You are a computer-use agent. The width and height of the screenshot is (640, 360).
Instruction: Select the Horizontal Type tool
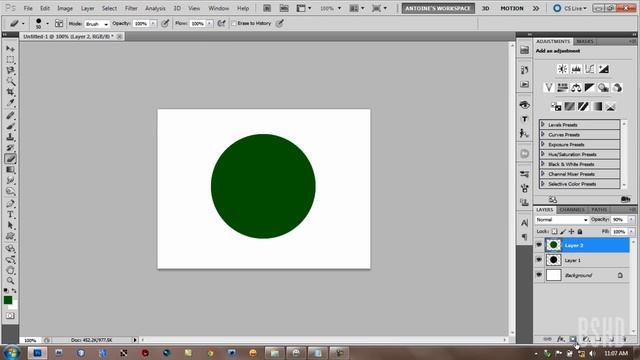click(10, 214)
